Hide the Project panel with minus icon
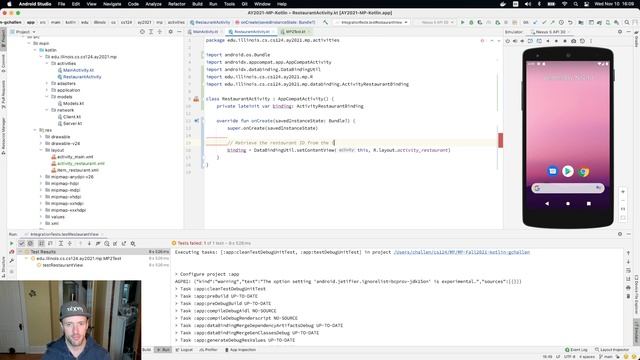Screen dimensions: 640x360 (x=179, y=31)
